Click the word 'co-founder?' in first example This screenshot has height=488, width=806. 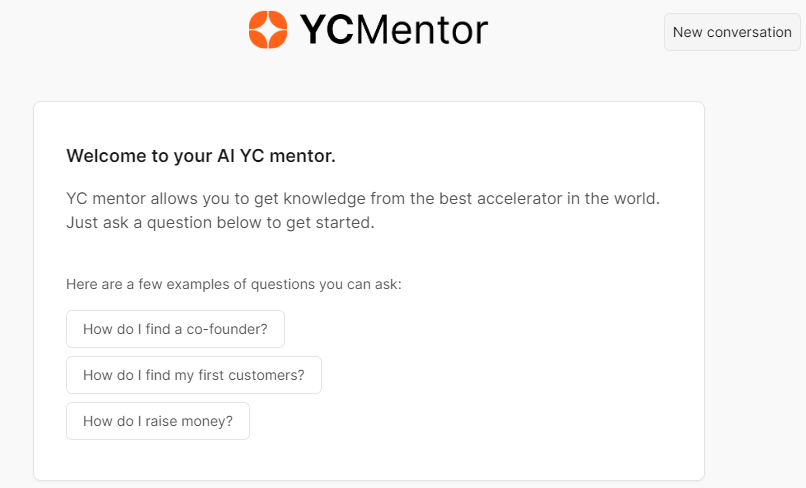[x=227, y=329]
